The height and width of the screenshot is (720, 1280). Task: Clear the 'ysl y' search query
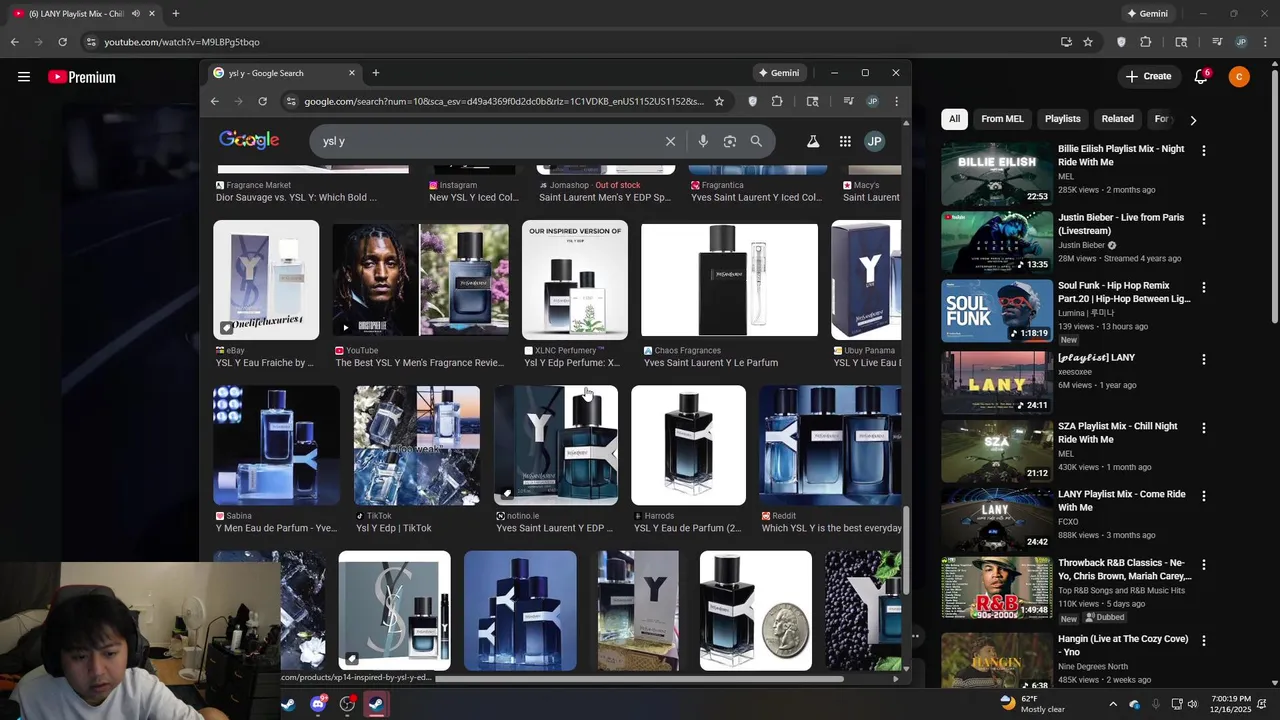pyautogui.click(x=671, y=142)
